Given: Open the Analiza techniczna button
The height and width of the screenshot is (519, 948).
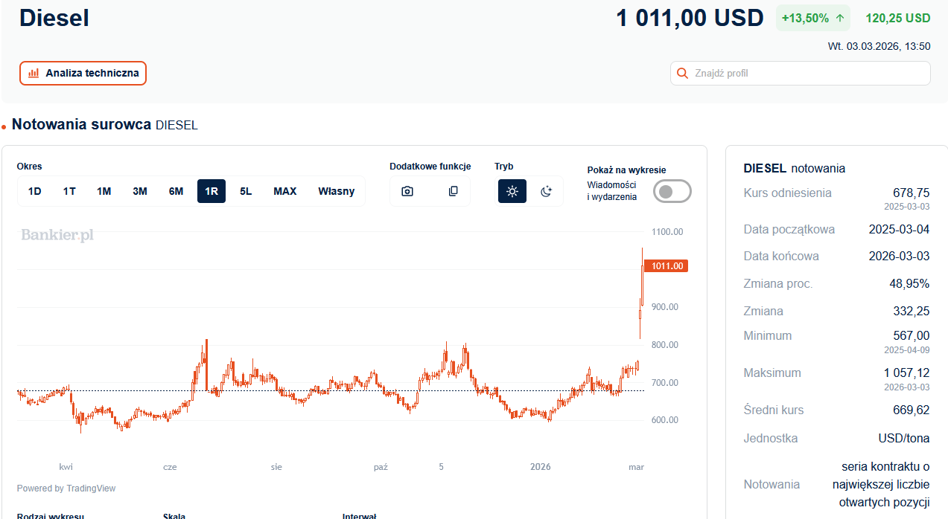Looking at the screenshot, I should click(83, 73).
